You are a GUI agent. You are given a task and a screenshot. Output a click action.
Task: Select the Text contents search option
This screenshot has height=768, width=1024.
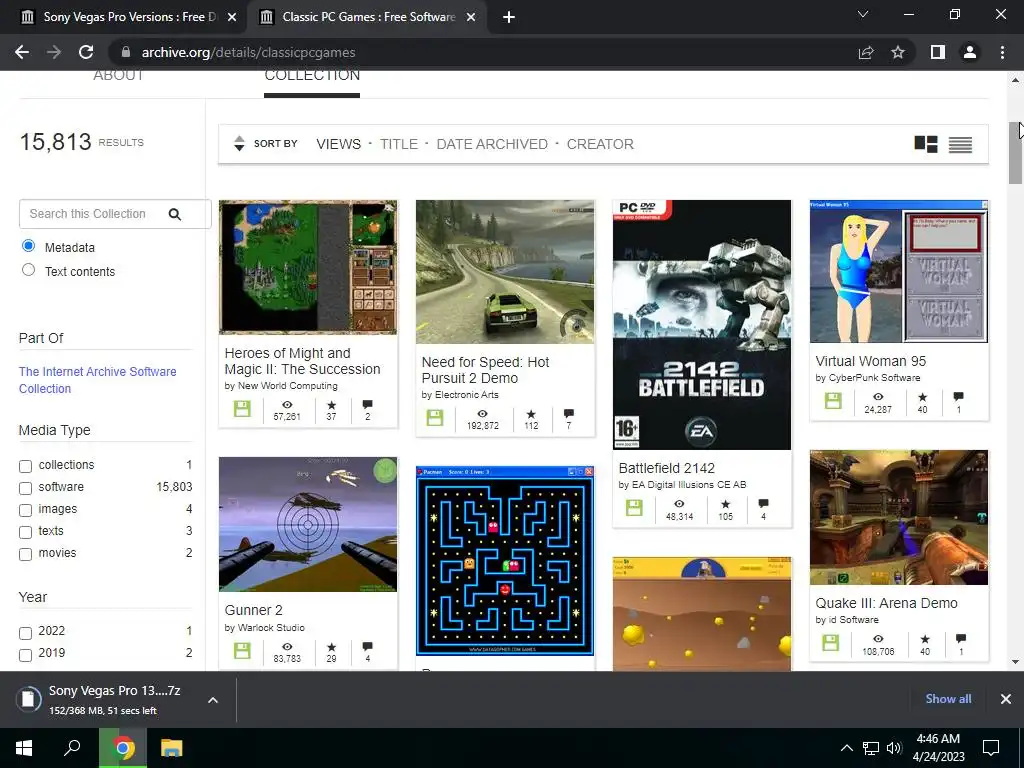(28, 270)
